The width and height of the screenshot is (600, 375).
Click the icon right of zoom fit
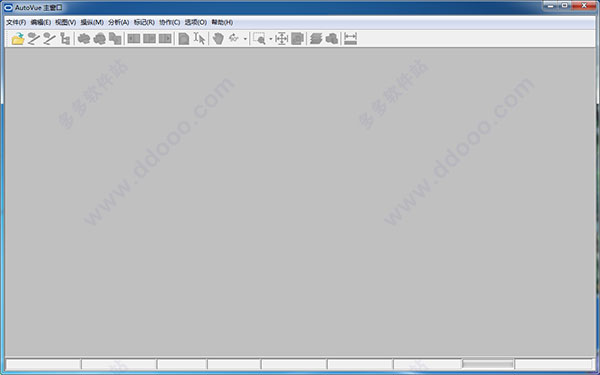click(x=297, y=39)
